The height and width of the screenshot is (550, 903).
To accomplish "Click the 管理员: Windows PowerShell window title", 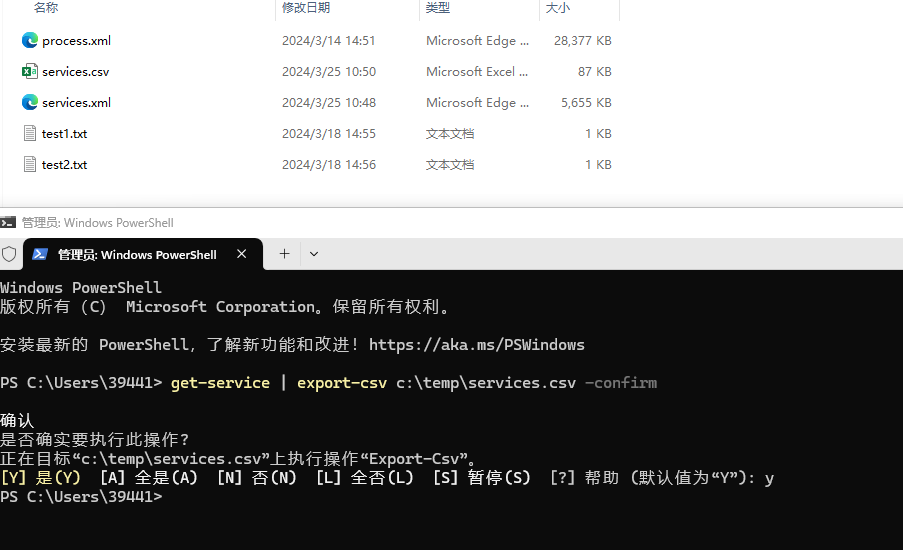I will [97, 223].
